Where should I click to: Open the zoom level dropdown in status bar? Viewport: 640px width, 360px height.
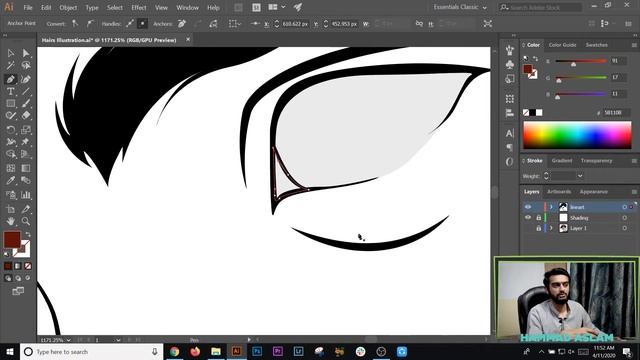[68, 340]
